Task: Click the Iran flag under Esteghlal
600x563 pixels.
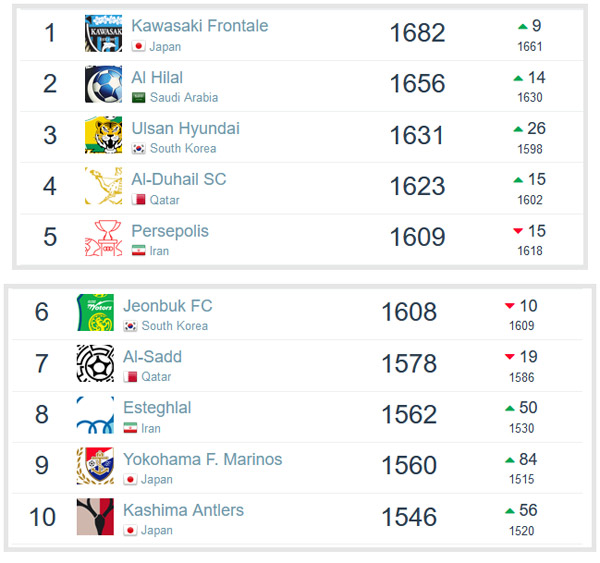Action: pos(130,428)
